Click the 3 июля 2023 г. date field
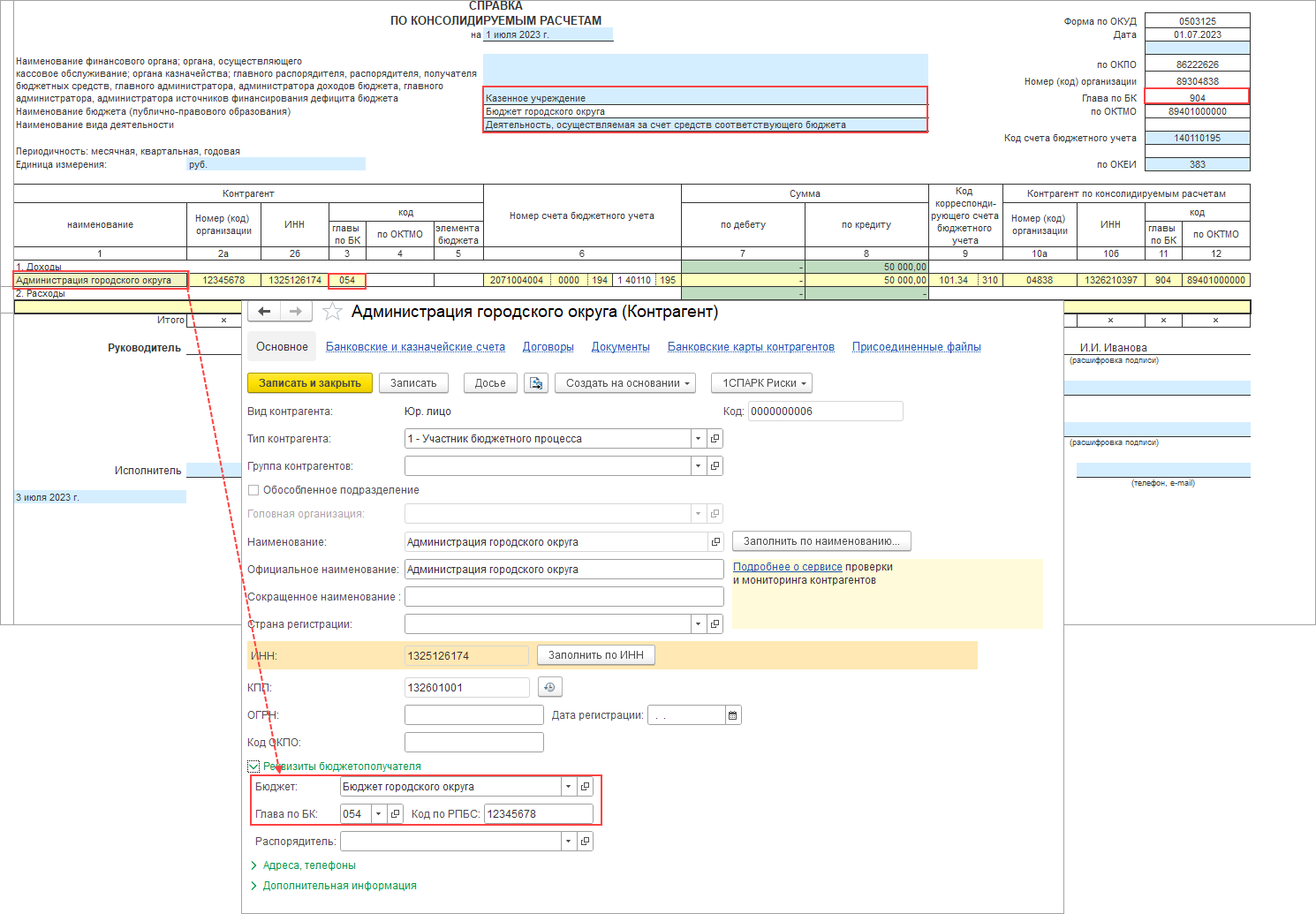This screenshot has width=1316, height=914. coord(100,497)
